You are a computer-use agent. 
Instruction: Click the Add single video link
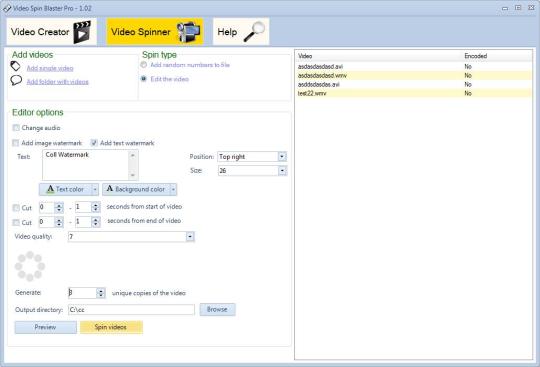(50, 68)
